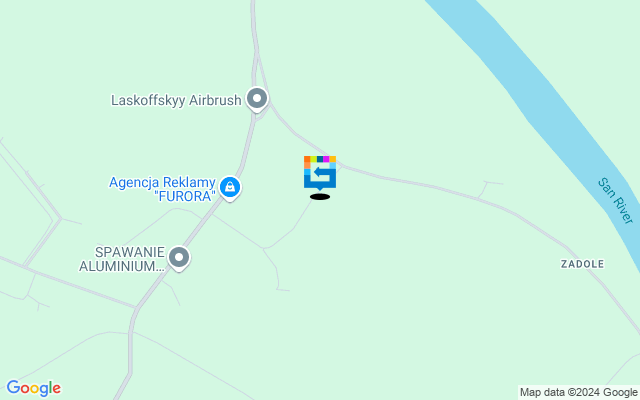
Task: Click the "Laskoffskyy Airbrush" place label
Action: point(176,100)
